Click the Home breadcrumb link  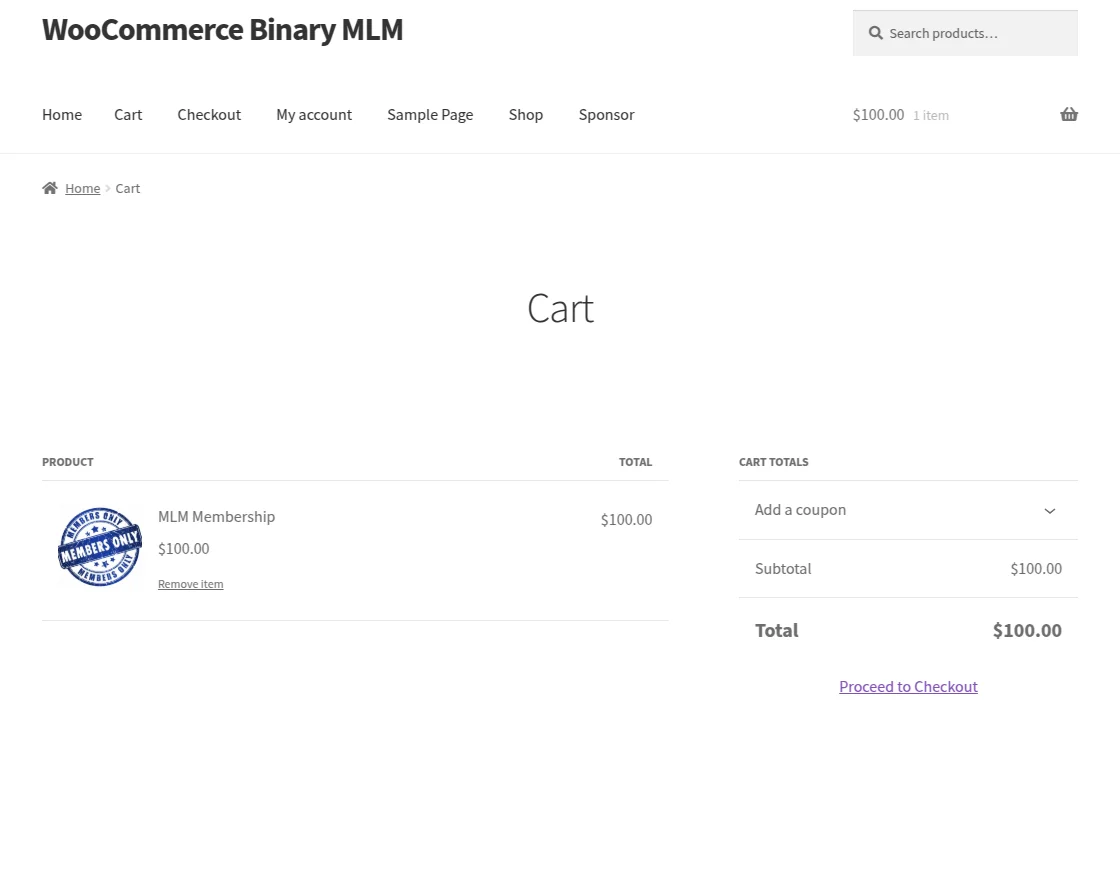[x=83, y=187]
